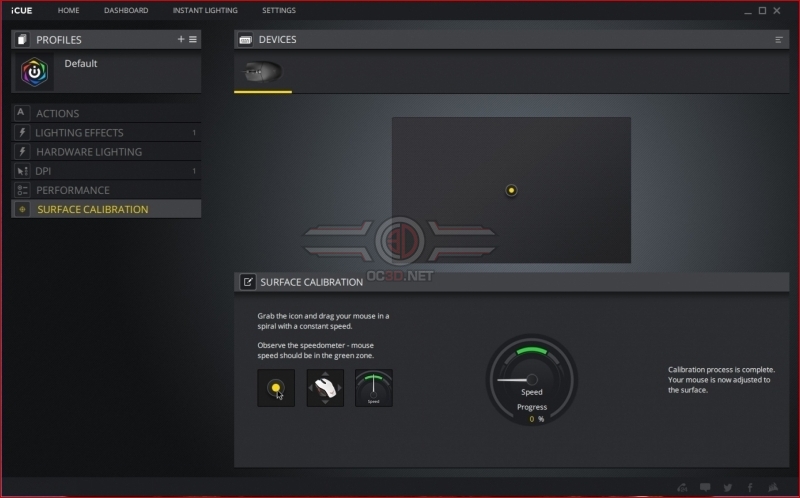This screenshot has height=498, width=800.
Task: Open the HARDWARE LIGHTING section
Action: tap(106, 152)
